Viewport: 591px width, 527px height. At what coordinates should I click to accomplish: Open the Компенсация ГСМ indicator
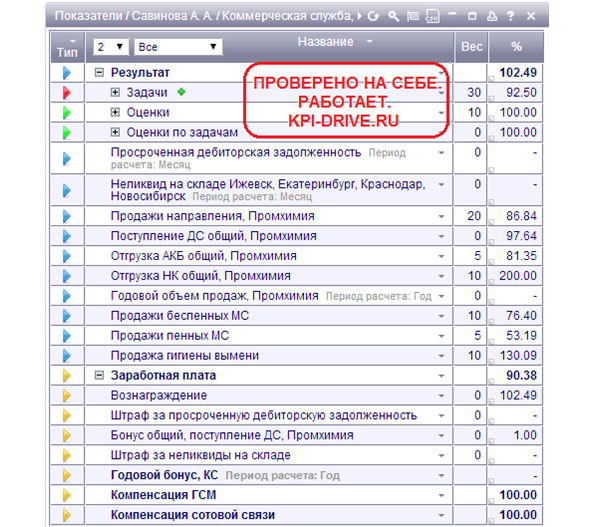coord(163,495)
